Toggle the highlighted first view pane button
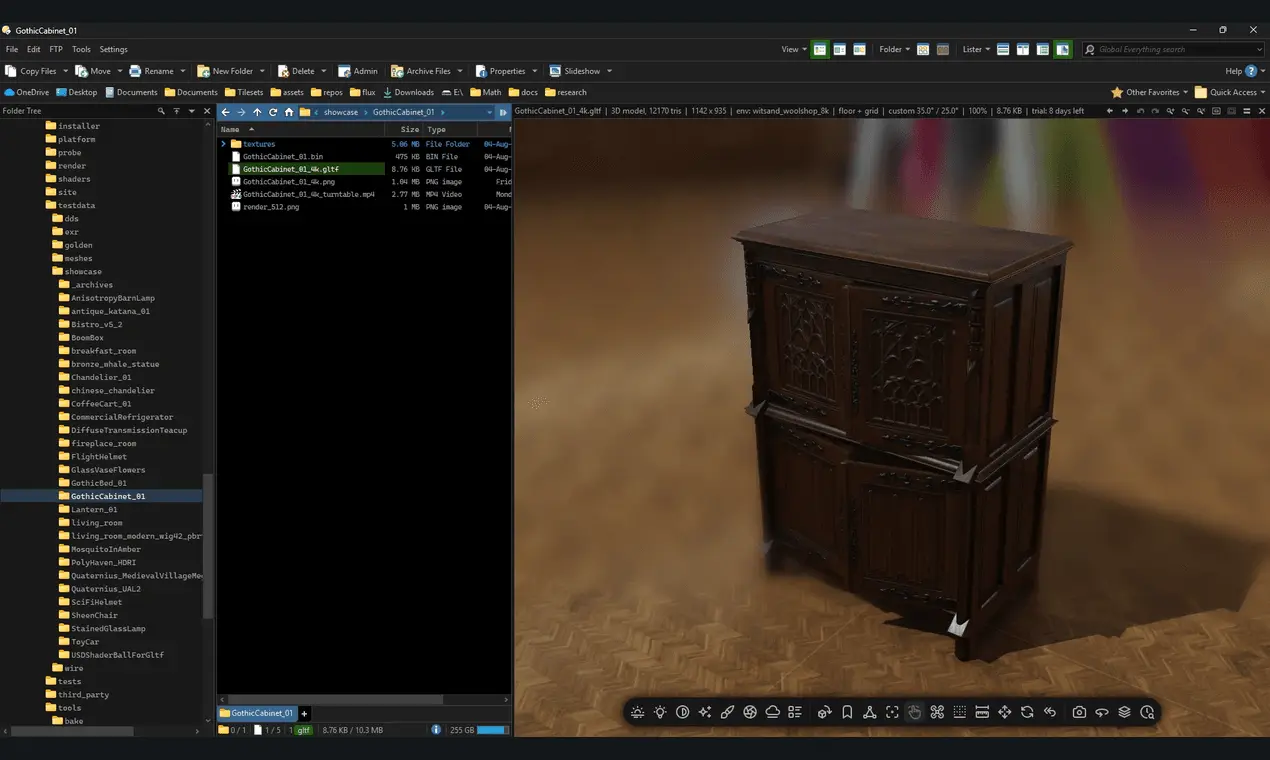 820,49
